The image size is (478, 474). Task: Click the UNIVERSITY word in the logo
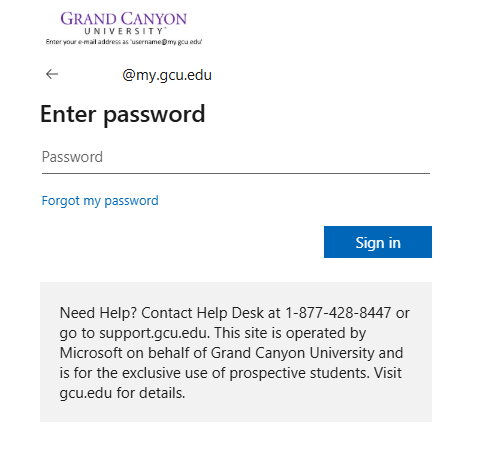(124, 31)
